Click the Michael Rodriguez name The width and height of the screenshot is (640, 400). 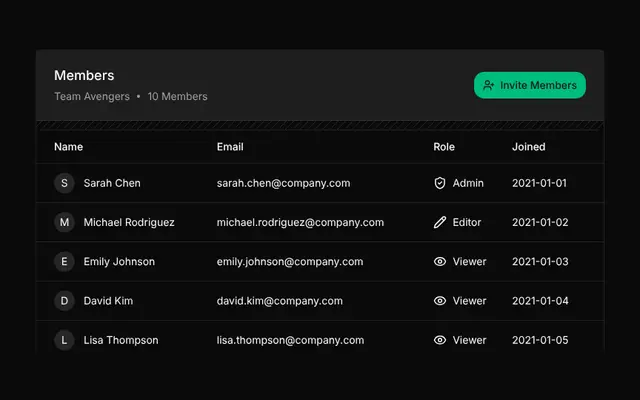tap(129, 222)
